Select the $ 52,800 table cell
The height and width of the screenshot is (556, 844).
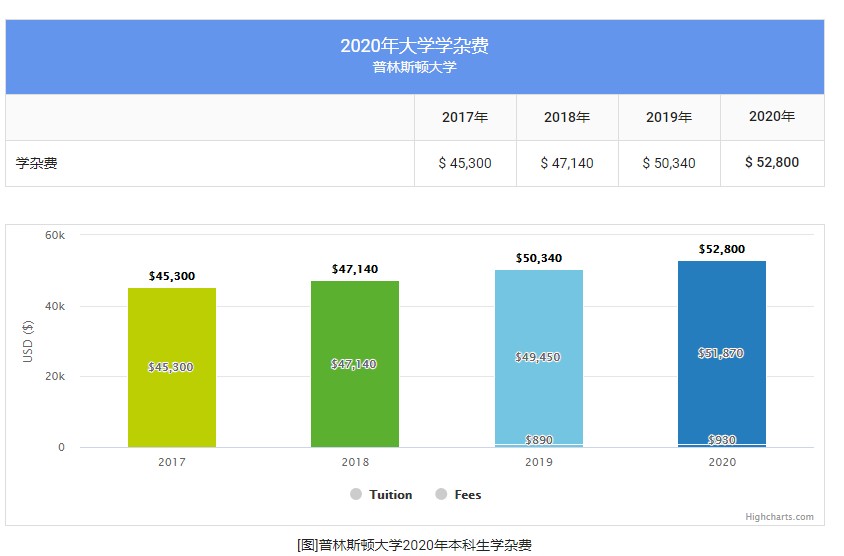[772, 163]
